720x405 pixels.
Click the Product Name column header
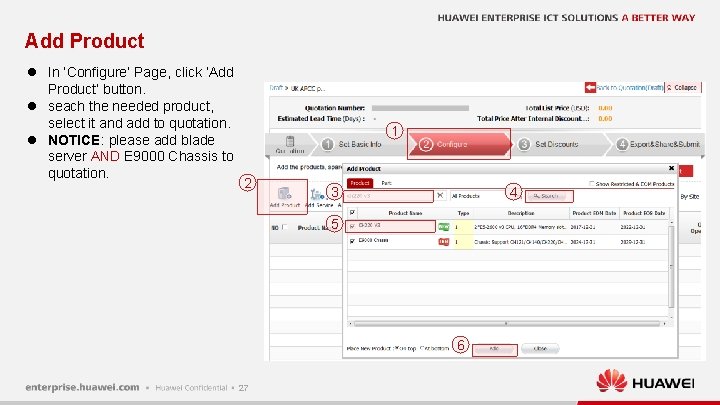coord(405,213)
